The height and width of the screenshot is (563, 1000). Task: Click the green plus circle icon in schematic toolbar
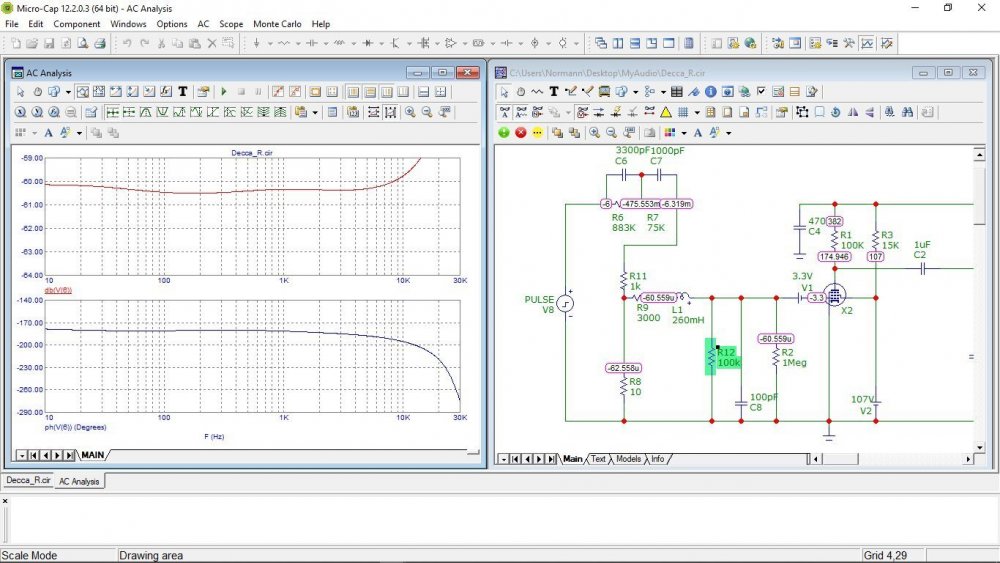point(504,132)
